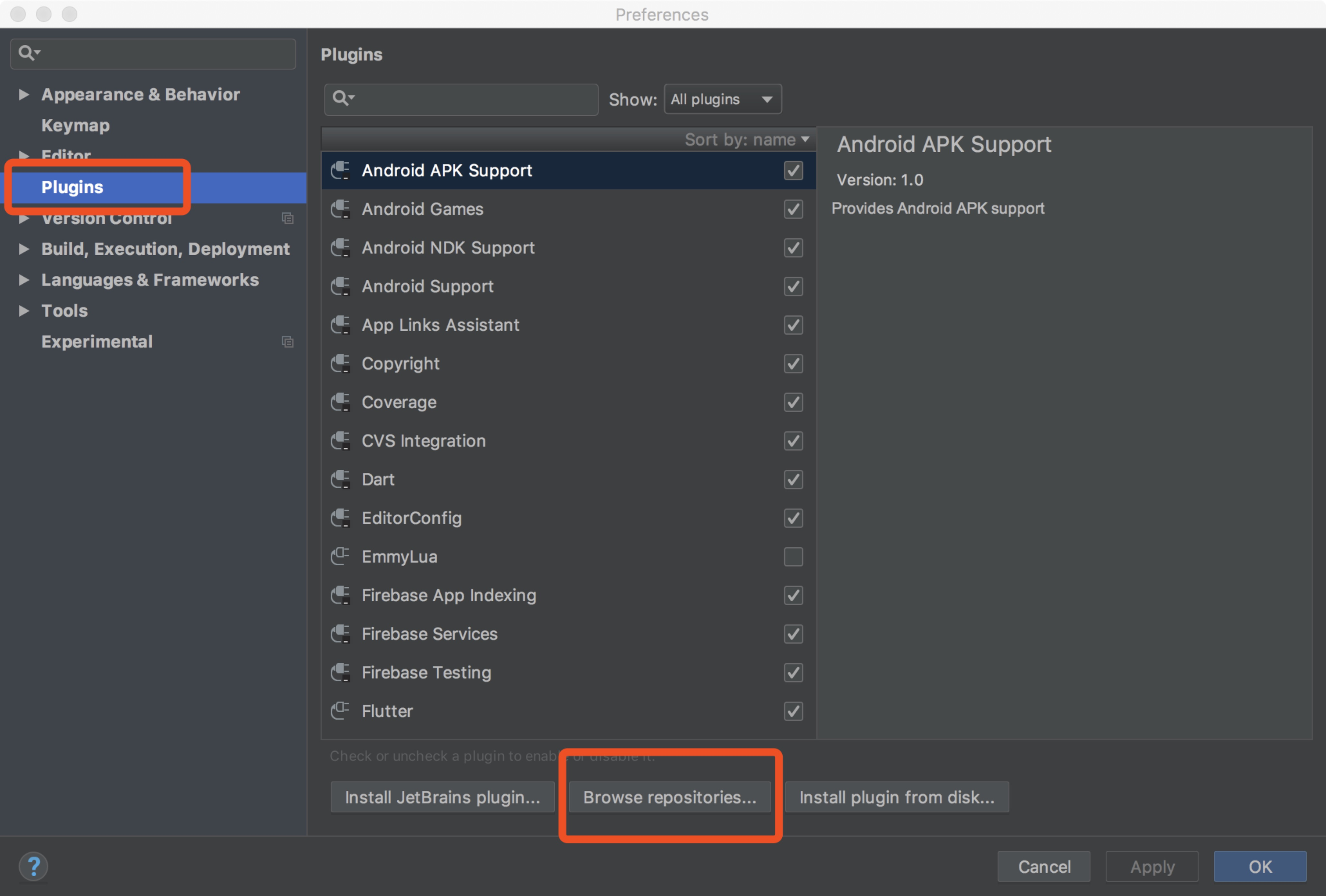This screenshot has width=1326, height=896.
Task: Click the Flutter plugin icon
Action: pyautogui.click(x=341, y=711)
